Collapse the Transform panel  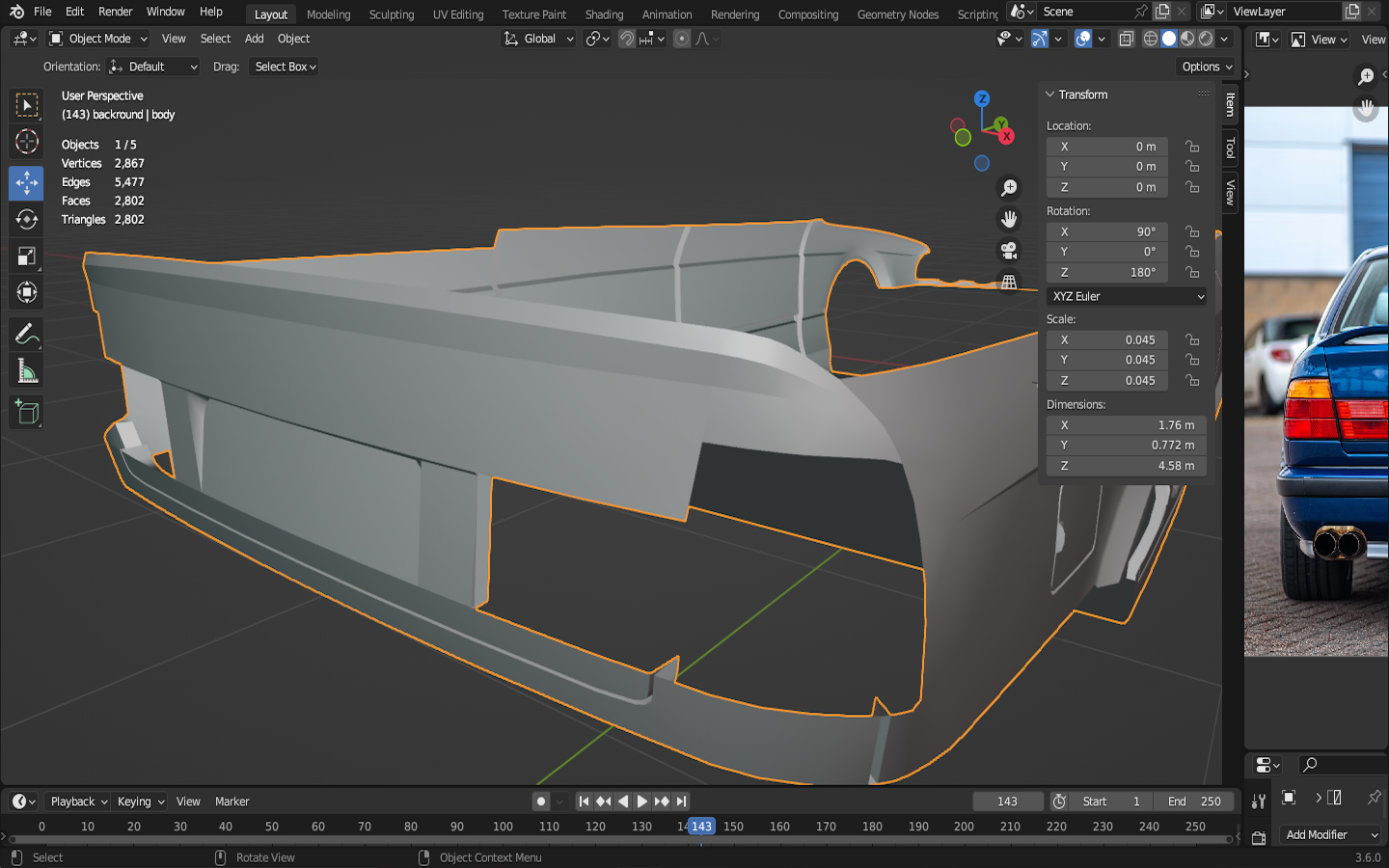[x=1050, y=95]
